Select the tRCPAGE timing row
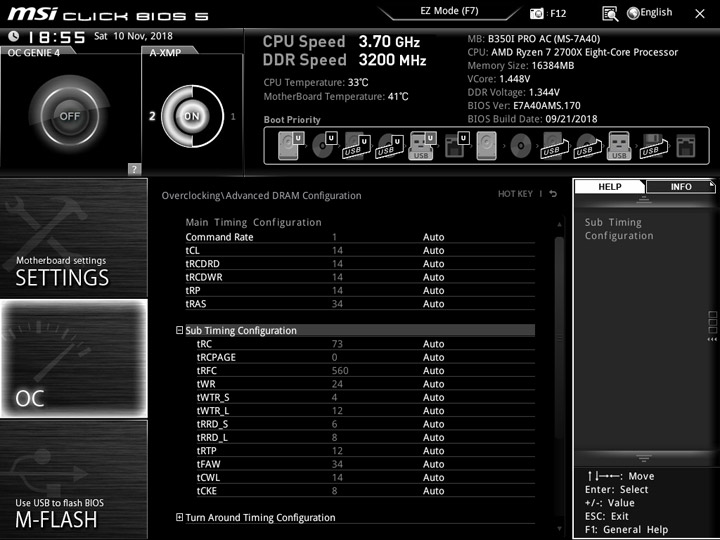This screenshot has height=540, width=720. (366, 357)
